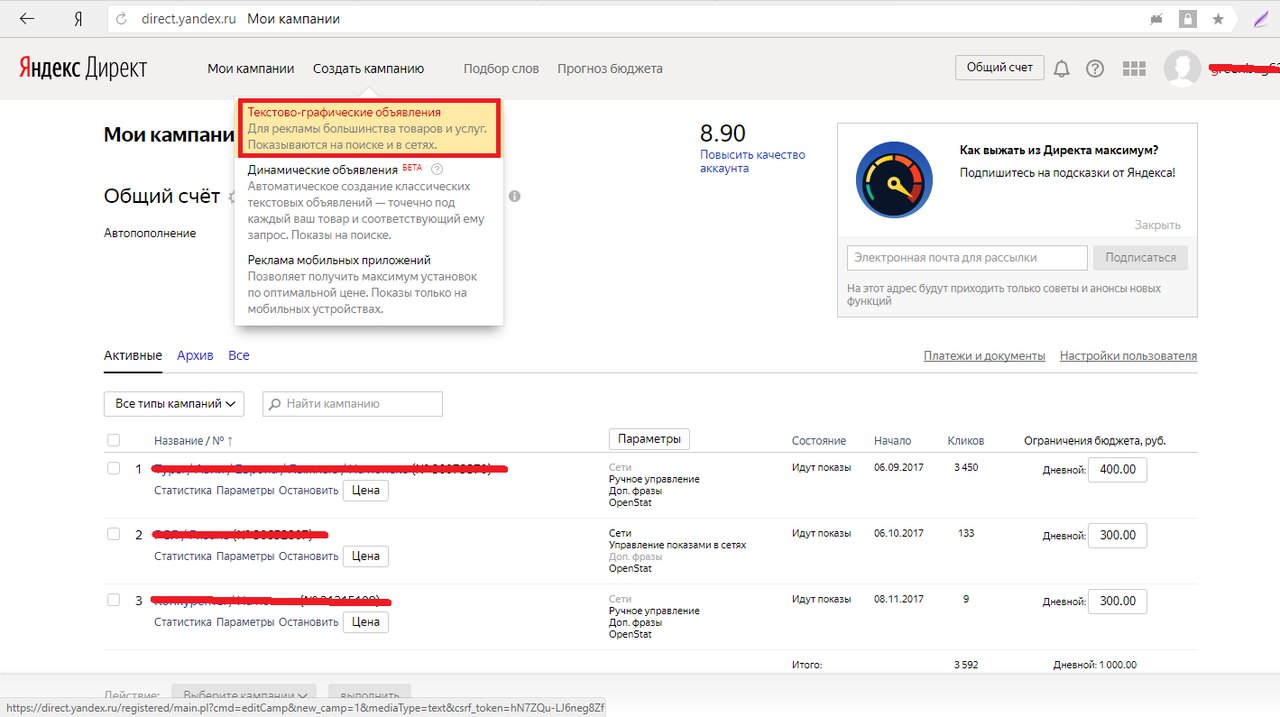Click 'Остановить' for campaign 2
The height and width of the screenshot is (717, 1280).
309,556
